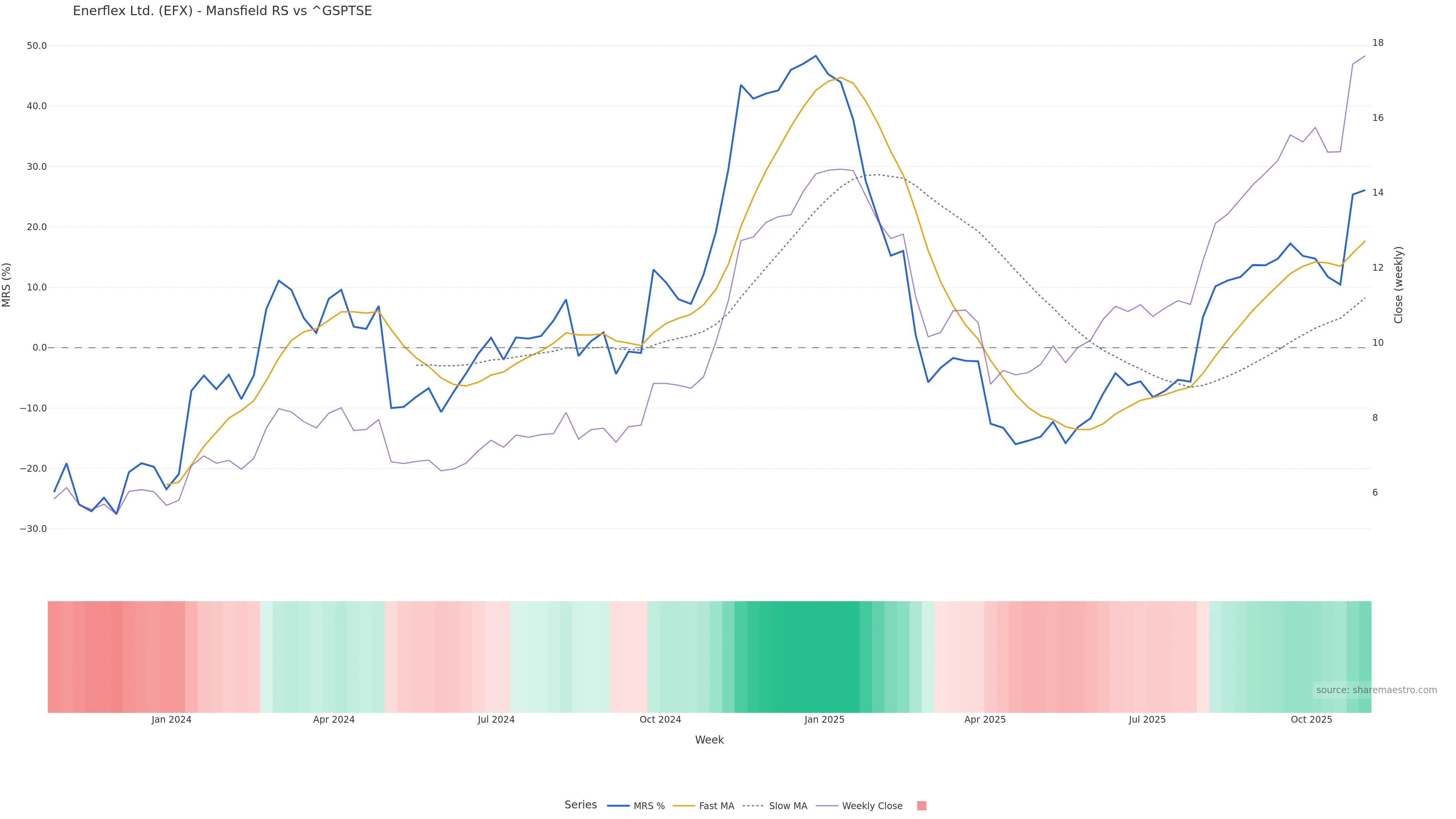
Task: Hide the Weekly Close series via legend label
Action: (872, 806)
